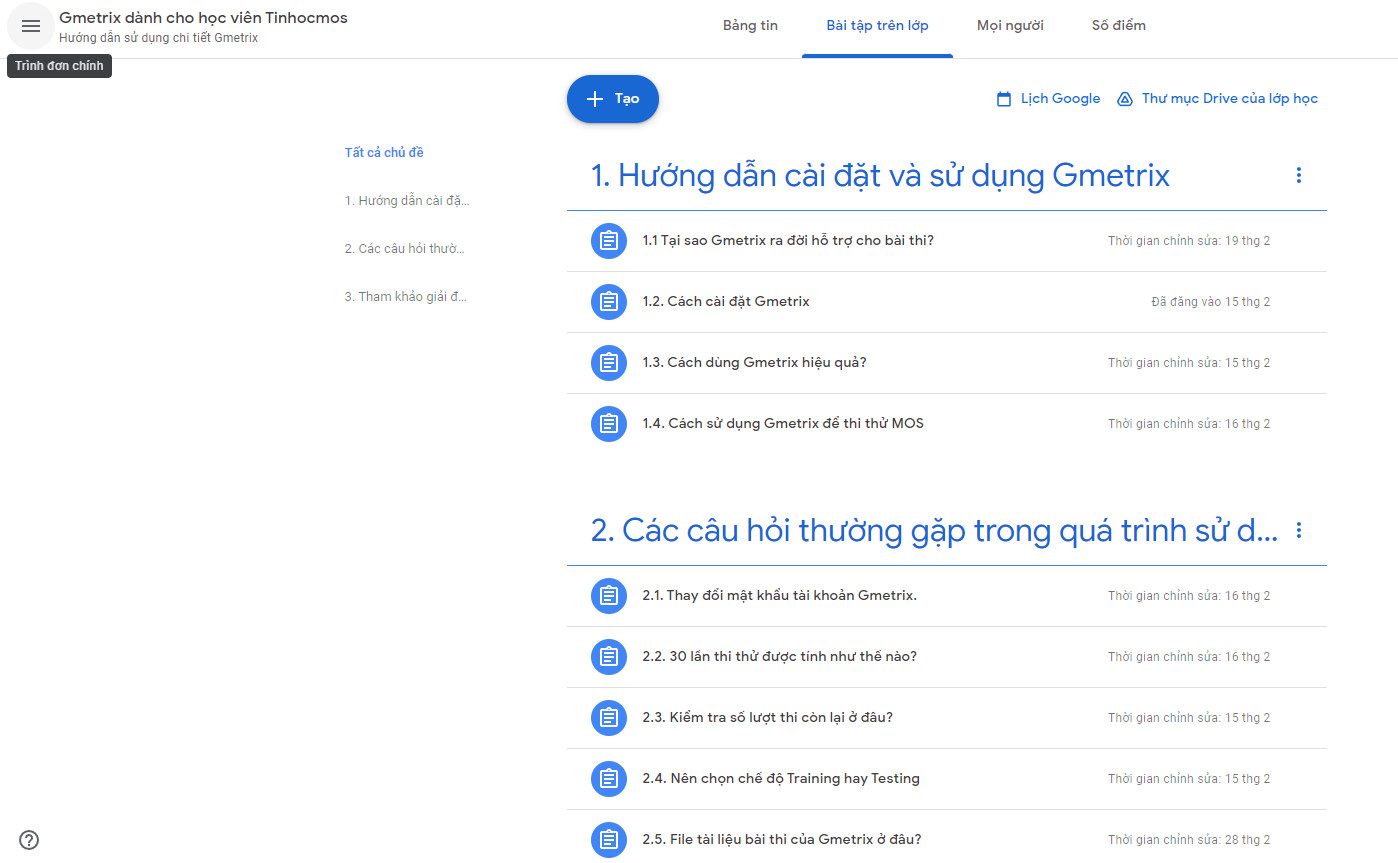
Task: Filter by topic 3. Tham khảo giải đ...
Action: pos(405,297)
